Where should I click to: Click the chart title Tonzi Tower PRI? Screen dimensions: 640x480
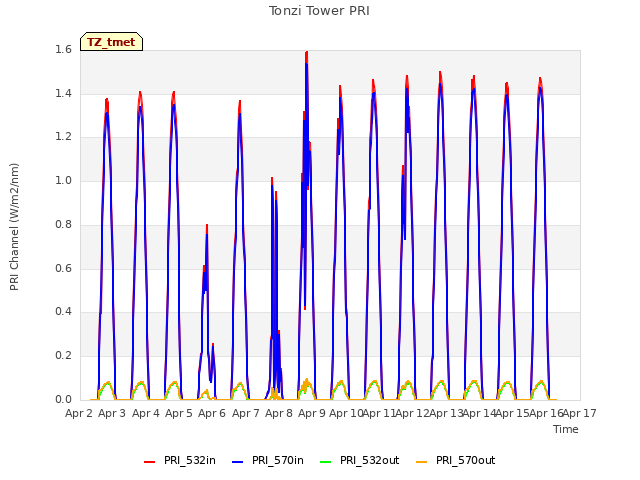[x=319, y=11]
